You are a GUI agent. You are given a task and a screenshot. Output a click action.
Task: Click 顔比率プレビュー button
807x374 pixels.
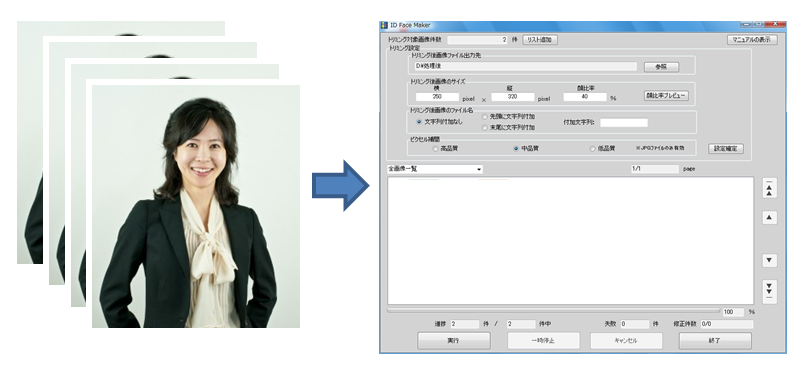click(x=666, y=96)
